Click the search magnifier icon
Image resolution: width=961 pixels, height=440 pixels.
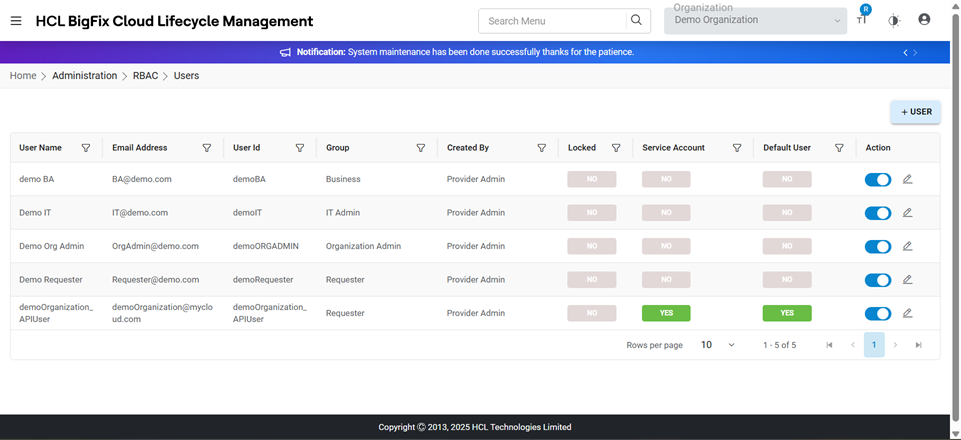click(635, 20)
